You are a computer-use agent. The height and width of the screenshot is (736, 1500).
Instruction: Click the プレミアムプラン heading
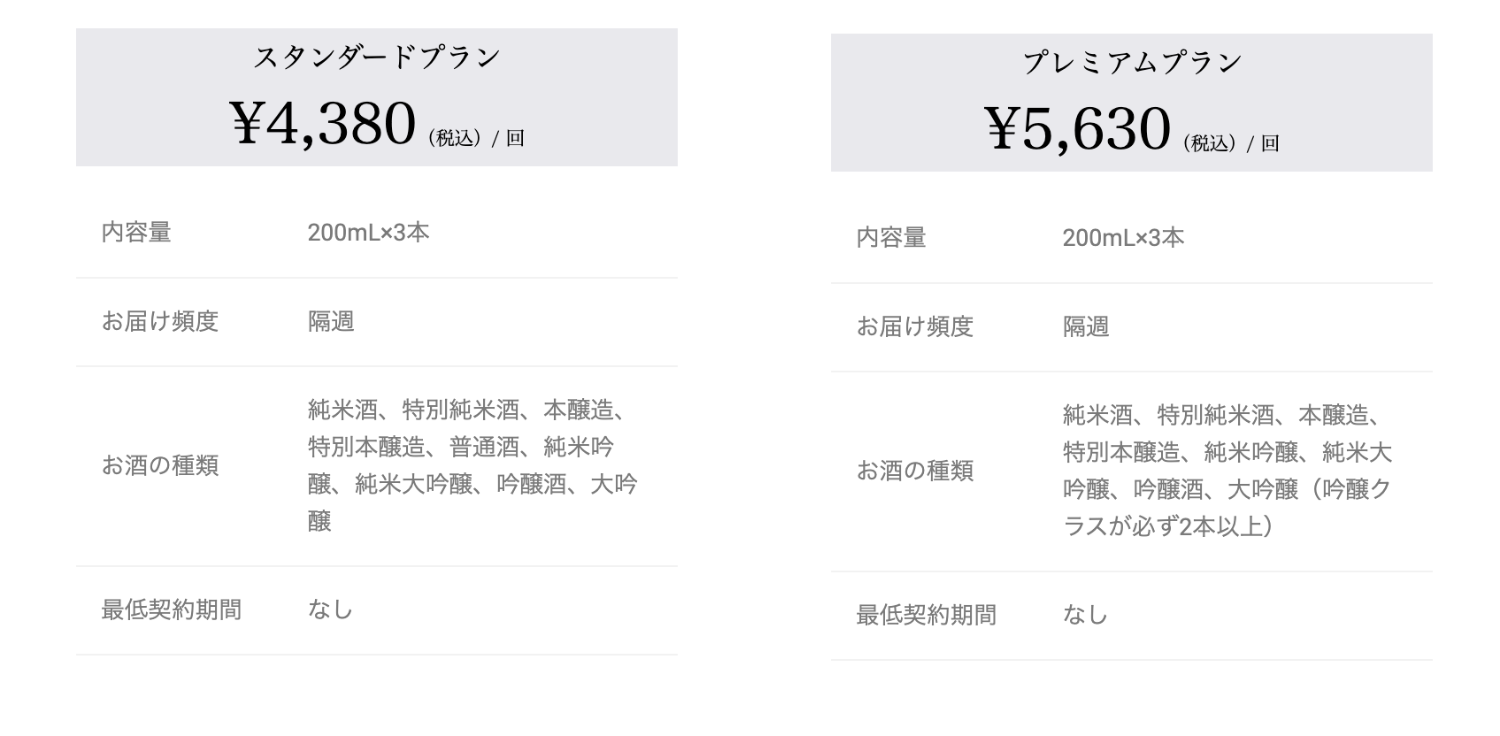[x=1131, y=63]
